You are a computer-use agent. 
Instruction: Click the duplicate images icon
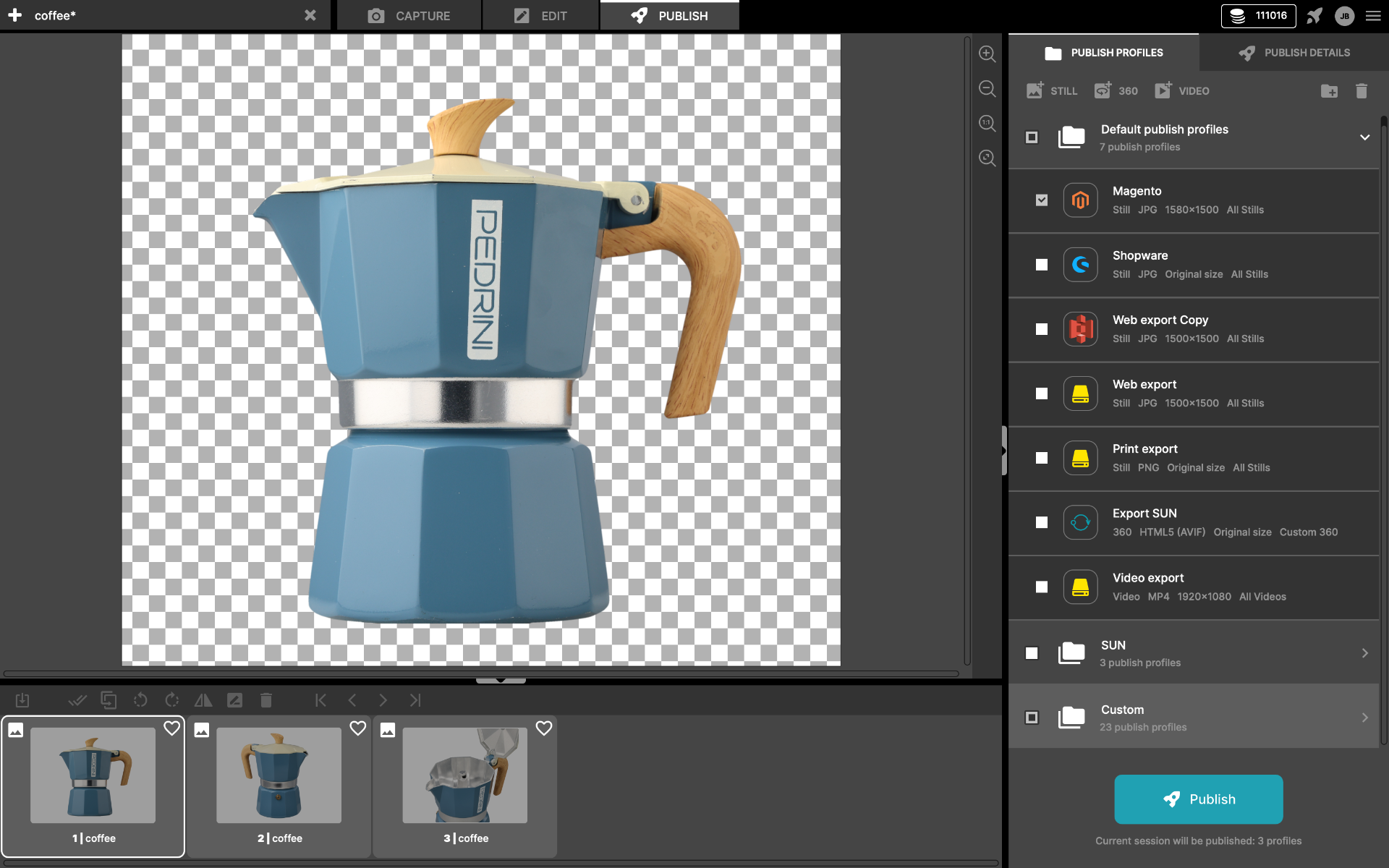pos(109,700)
